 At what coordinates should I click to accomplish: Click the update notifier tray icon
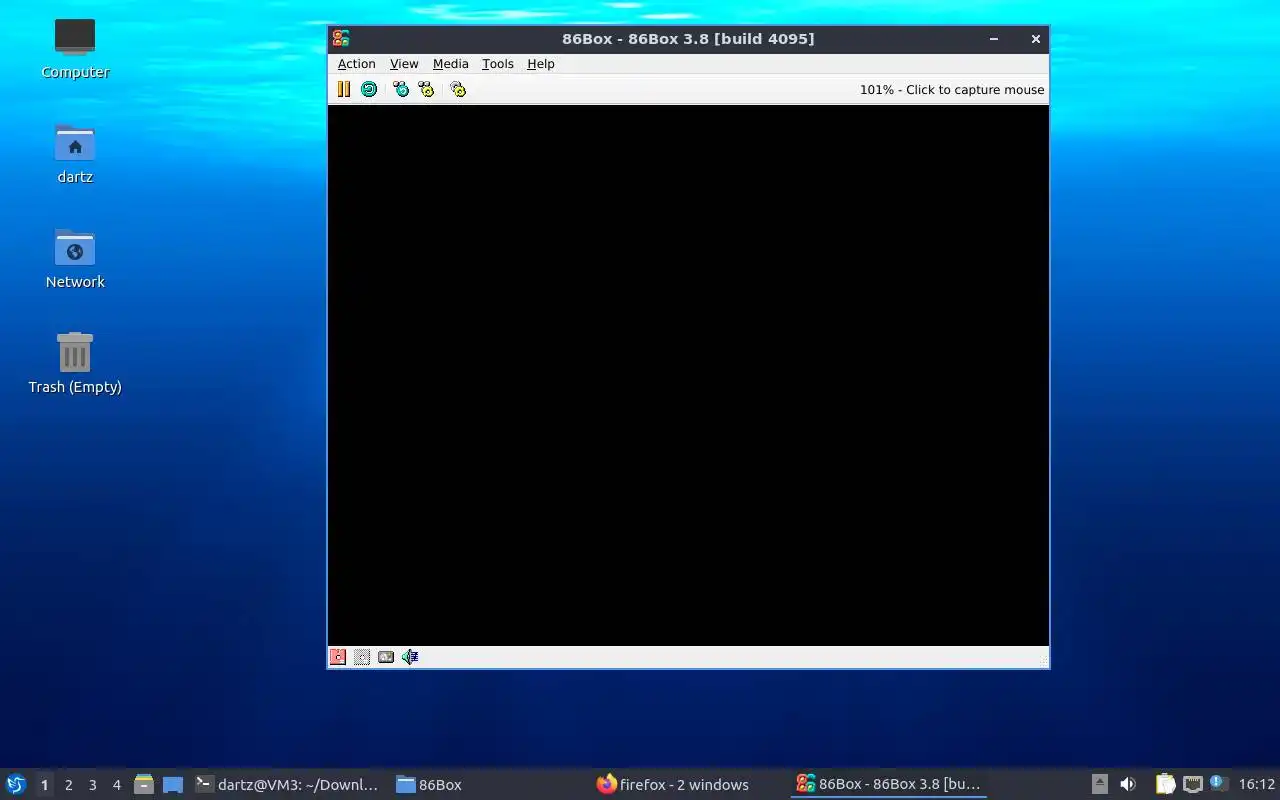(1217, 783)
